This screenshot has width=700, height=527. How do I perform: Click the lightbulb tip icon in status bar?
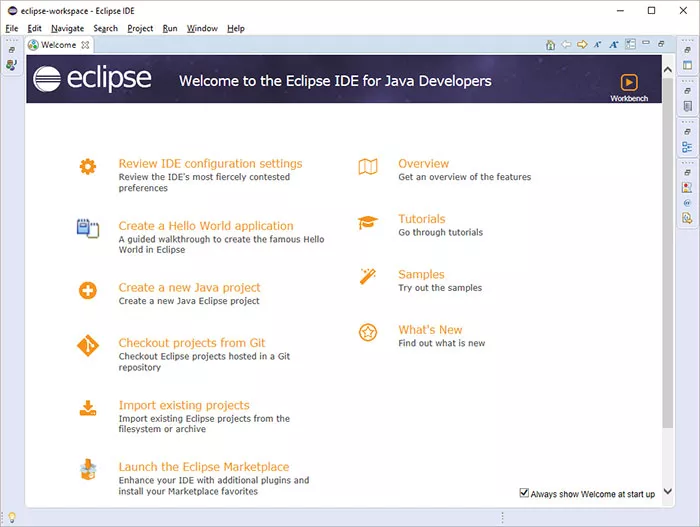click(x=12, y=517)
